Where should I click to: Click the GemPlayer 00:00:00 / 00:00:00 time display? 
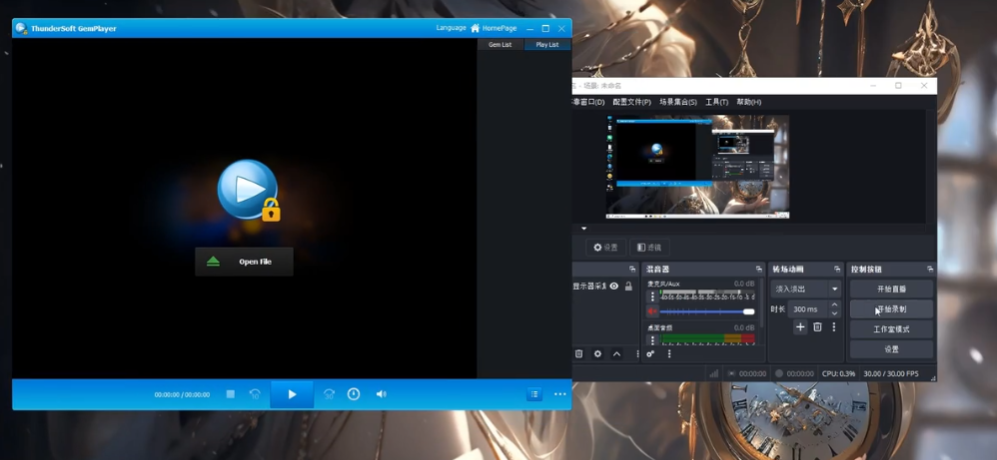(x=182, y=394)
